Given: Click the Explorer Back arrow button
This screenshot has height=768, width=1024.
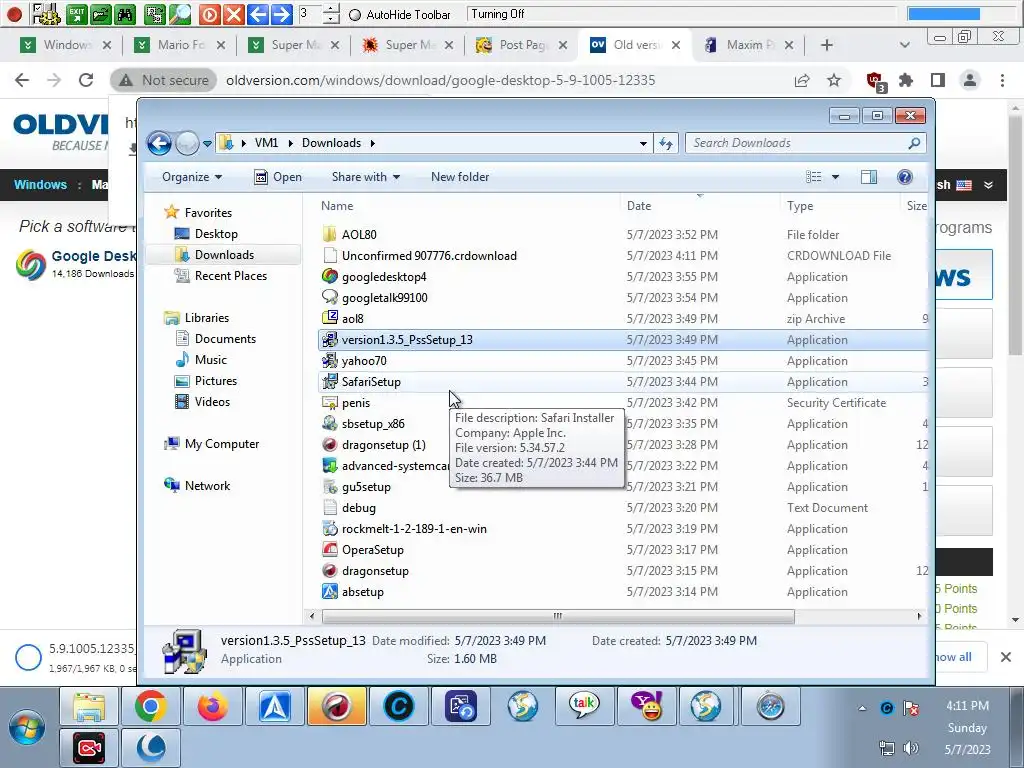Looking at the screenshot, I should (x=159, y=143).
